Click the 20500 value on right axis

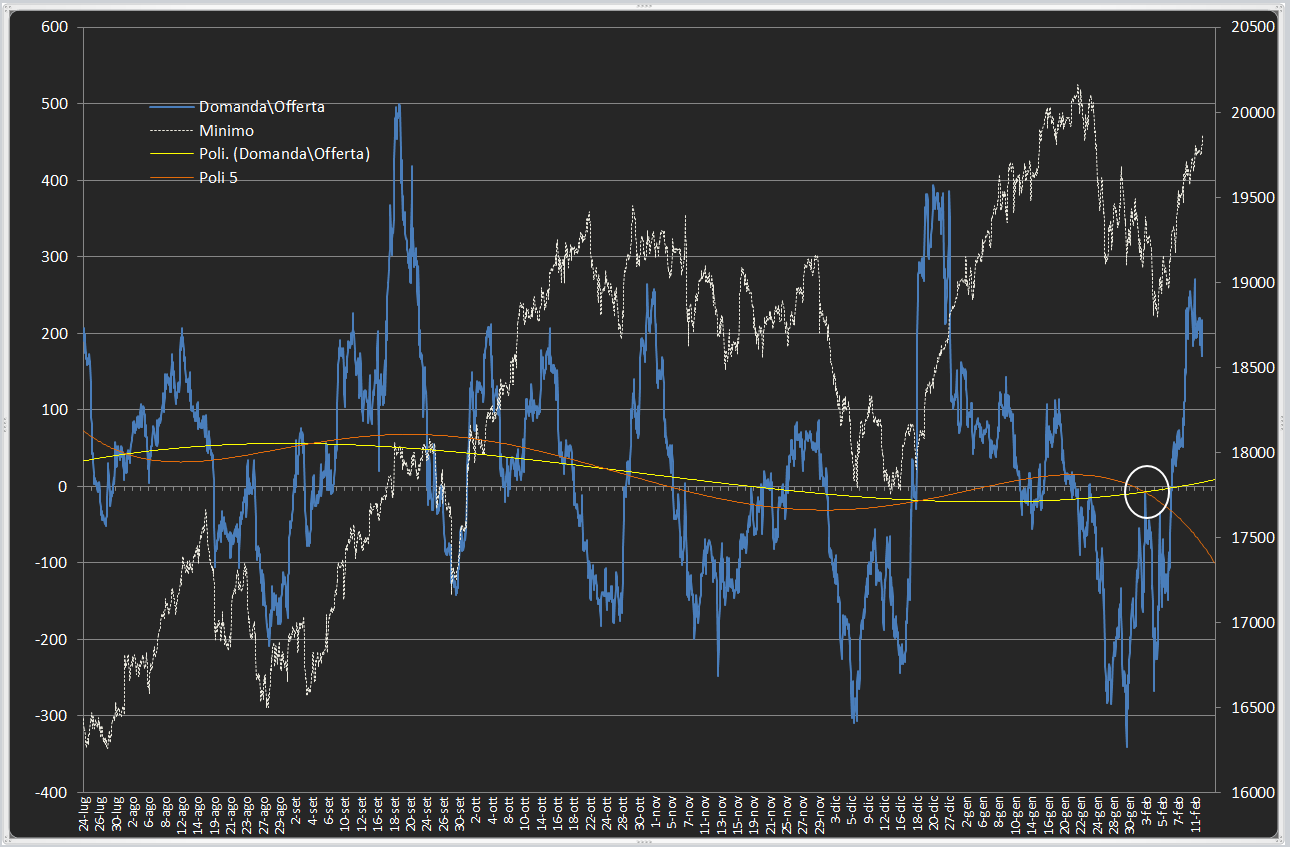tap(1251, 27)
